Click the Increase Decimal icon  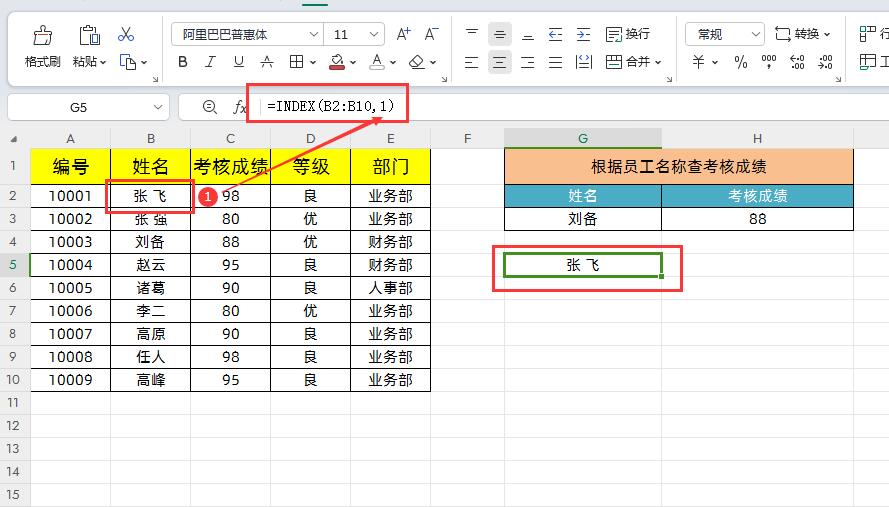point(797,62)
